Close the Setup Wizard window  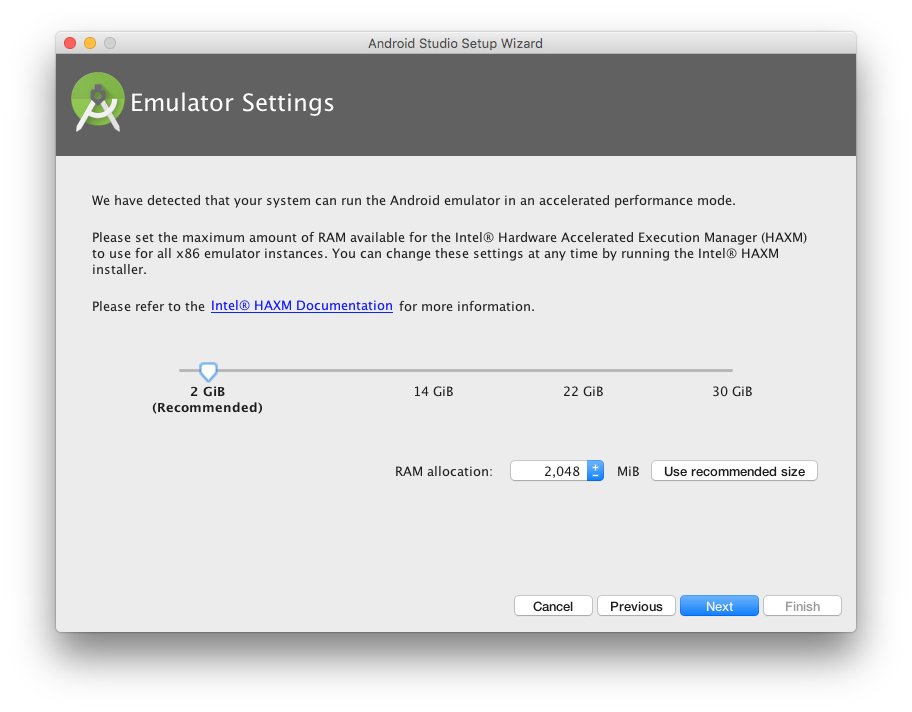click(70, 43)
